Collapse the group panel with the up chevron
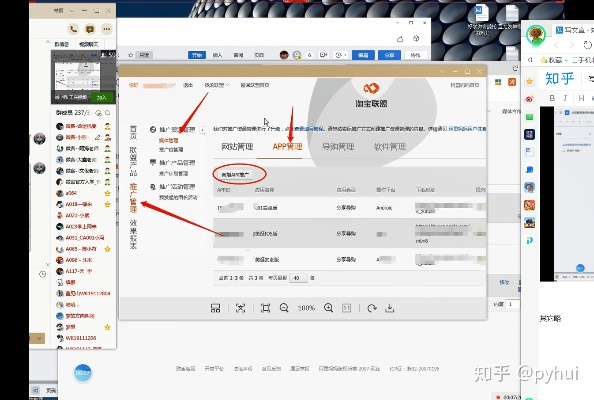 point(48,42)
